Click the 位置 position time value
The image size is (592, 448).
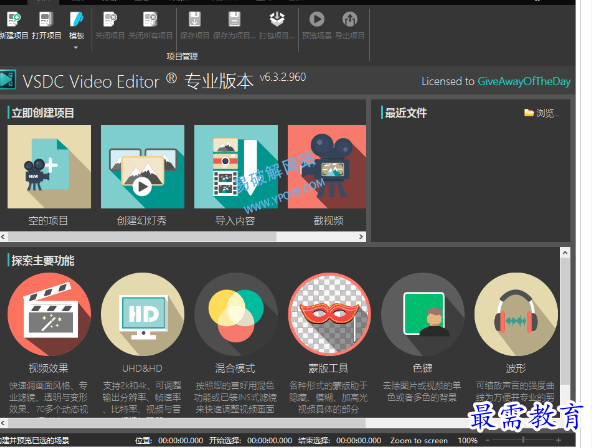pyautogui.click(x=180, y=440)
